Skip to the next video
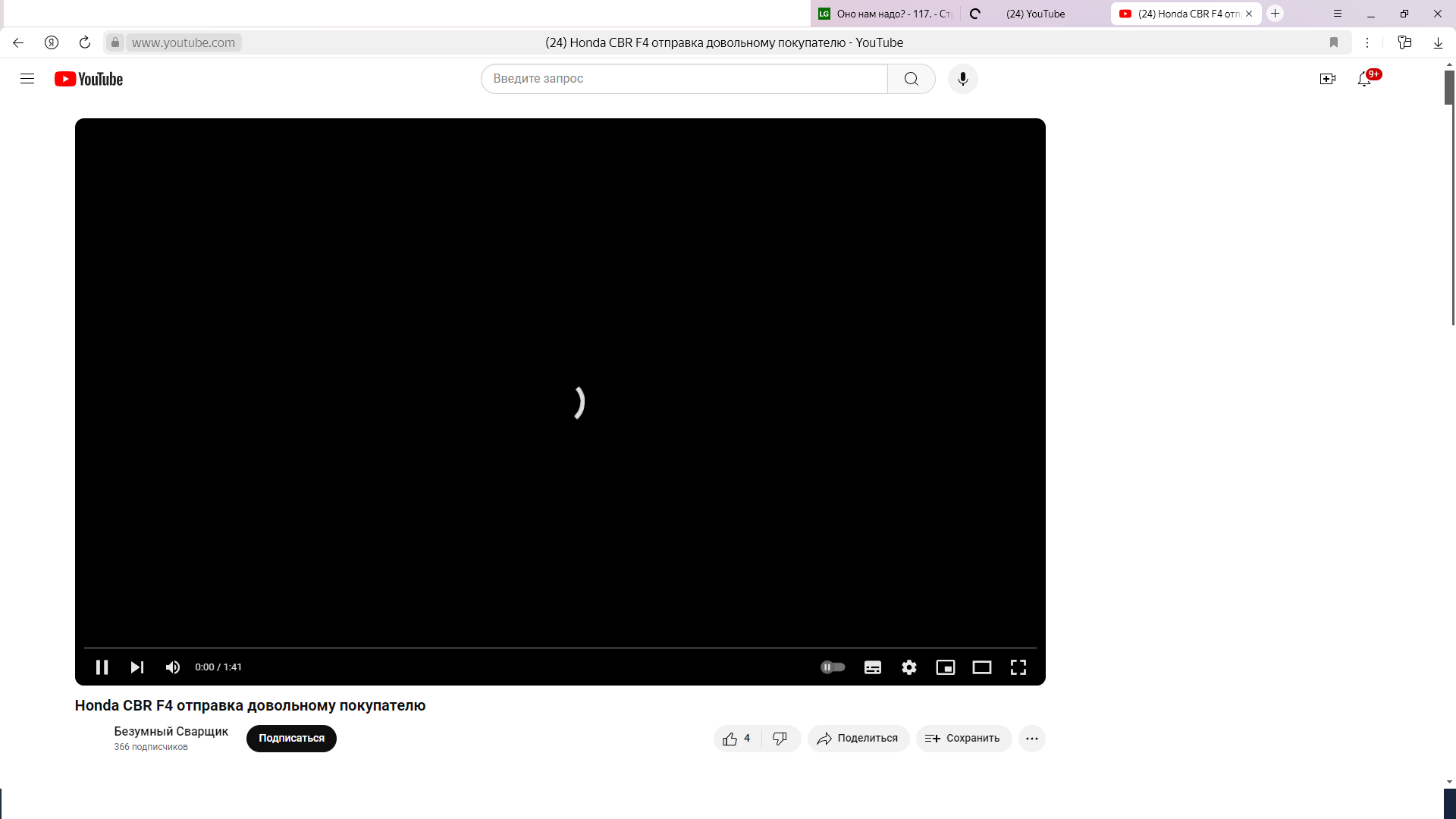Screen dimensions: 1456x819 pos(137,667)
